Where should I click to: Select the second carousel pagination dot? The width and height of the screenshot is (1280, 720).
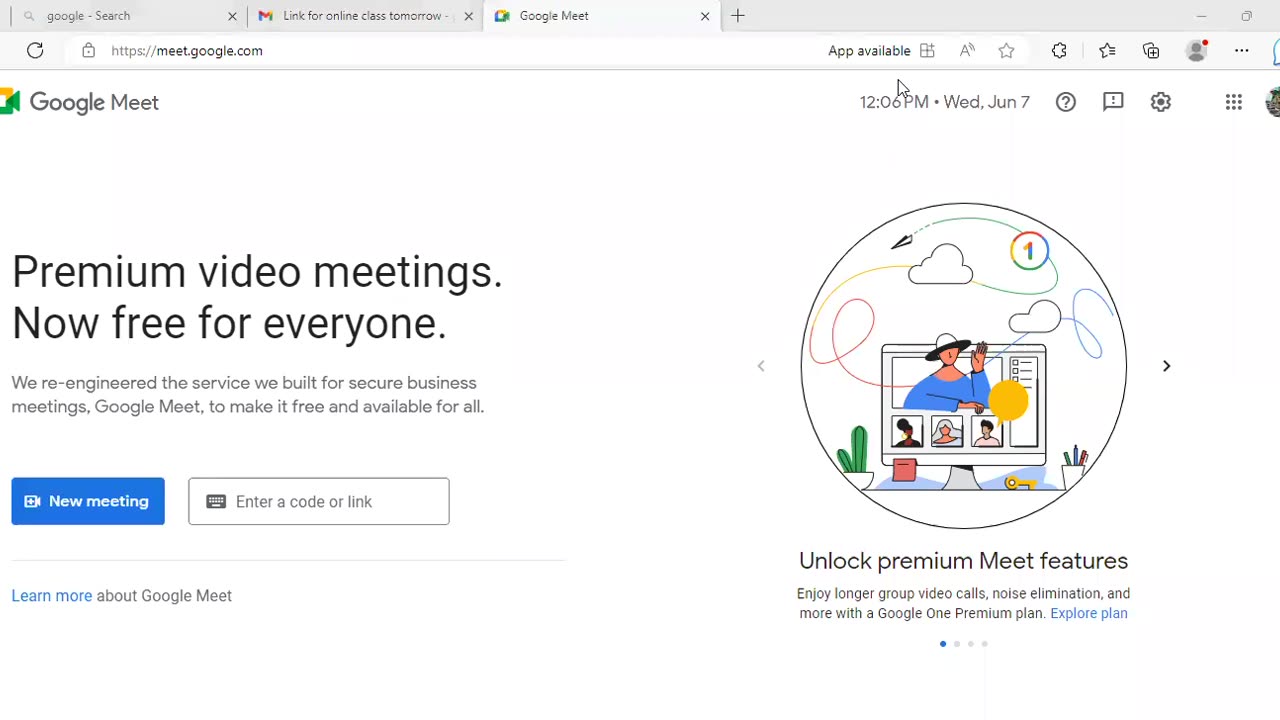[x=957, y=644]
